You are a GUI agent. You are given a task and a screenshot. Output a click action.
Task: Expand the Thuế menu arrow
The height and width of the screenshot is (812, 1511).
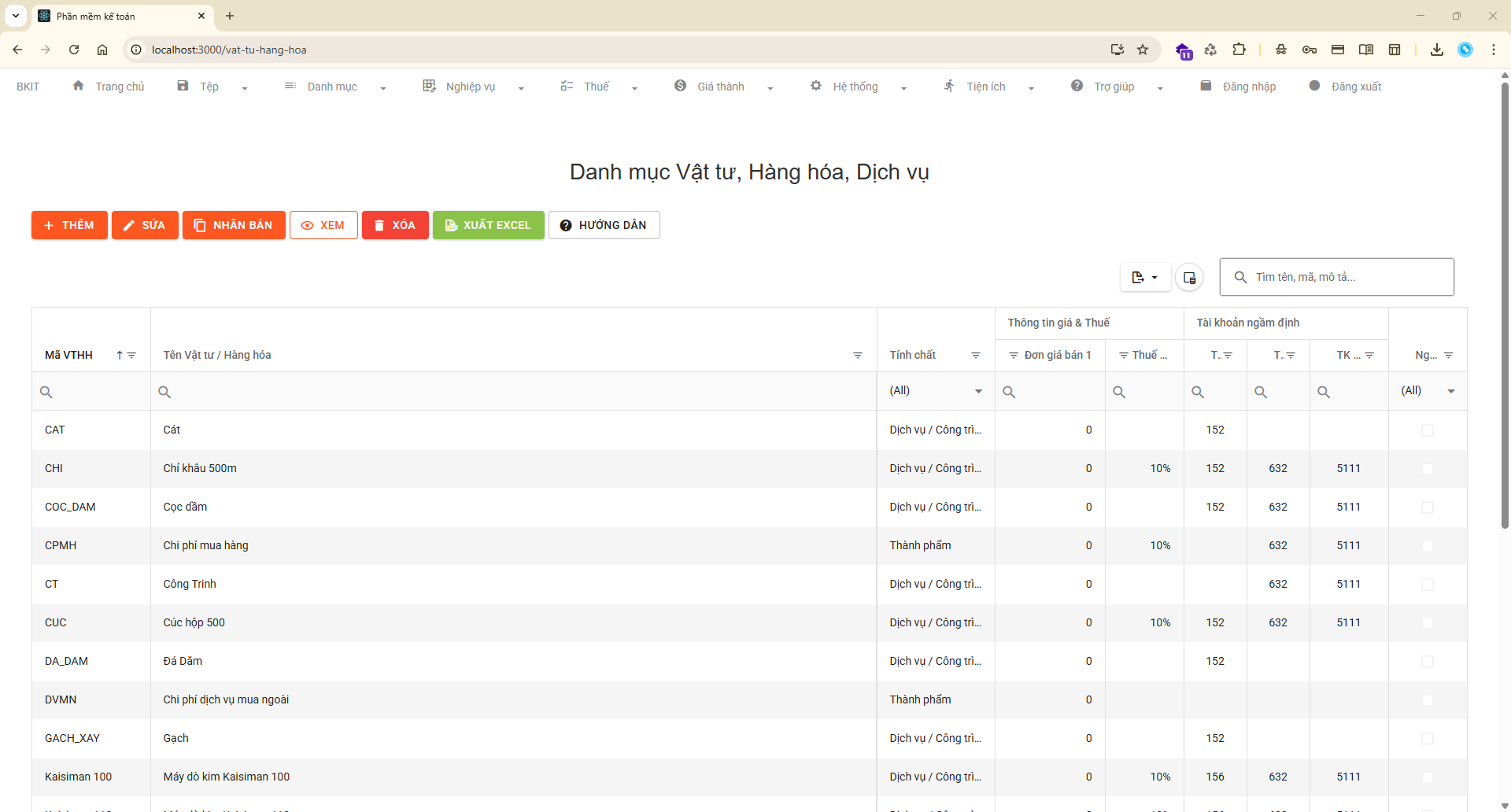634,88
